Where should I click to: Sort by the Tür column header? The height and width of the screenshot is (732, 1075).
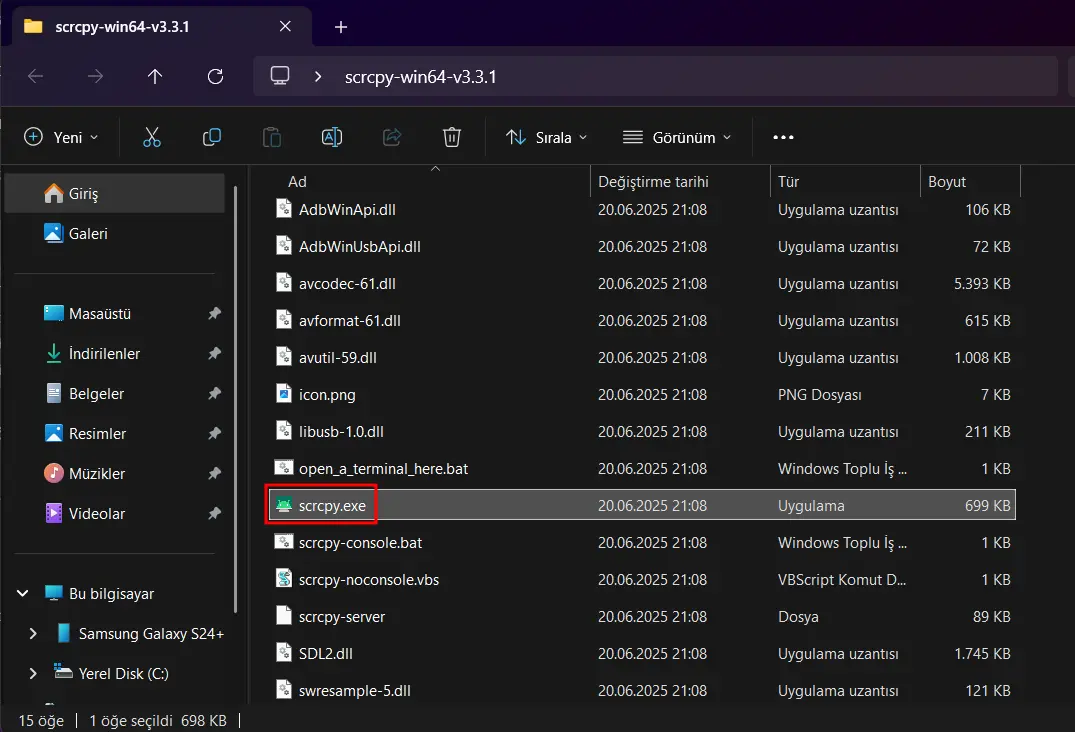(x=845, y=181)
